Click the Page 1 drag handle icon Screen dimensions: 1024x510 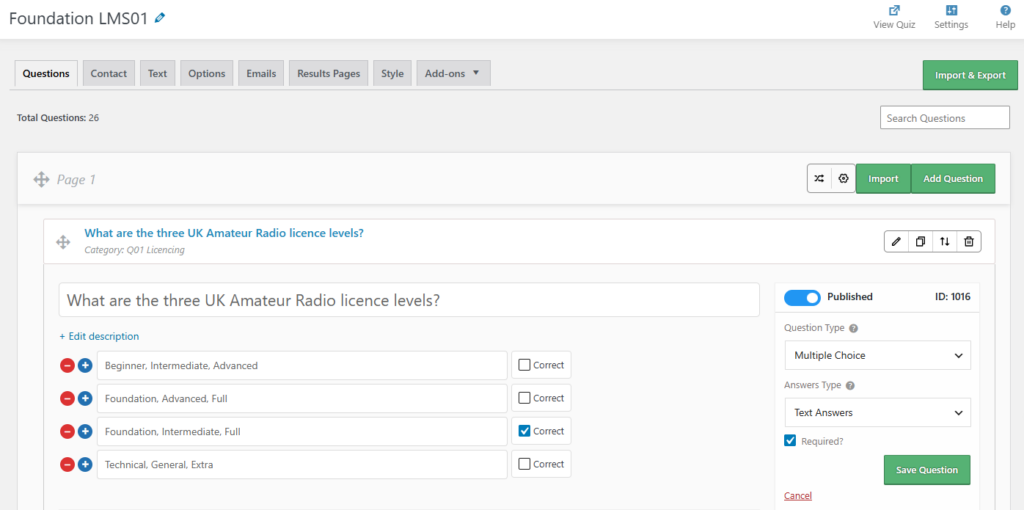(x=41, y=179)
